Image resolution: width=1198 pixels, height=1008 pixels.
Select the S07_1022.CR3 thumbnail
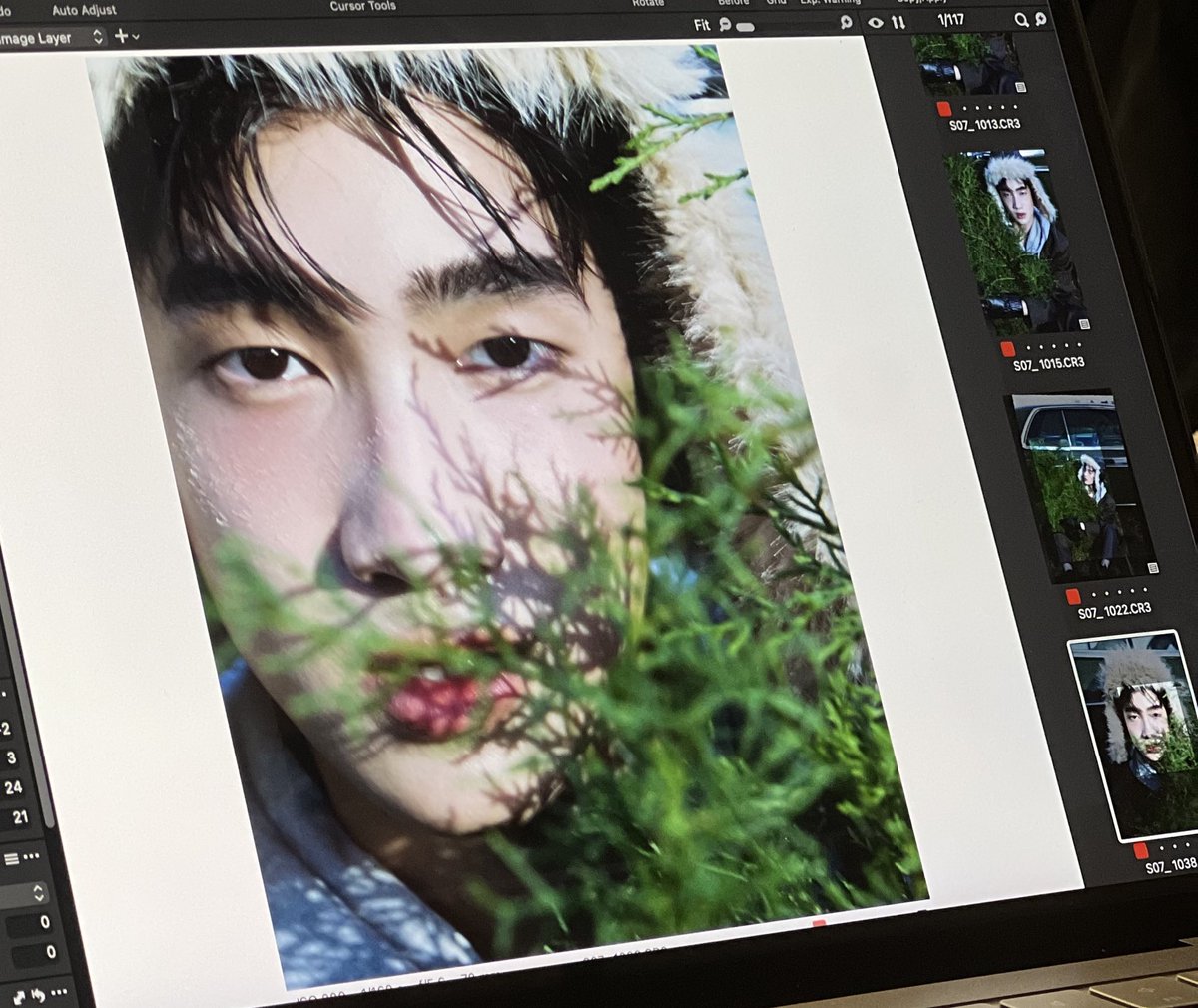click(x=1082, y=486)
